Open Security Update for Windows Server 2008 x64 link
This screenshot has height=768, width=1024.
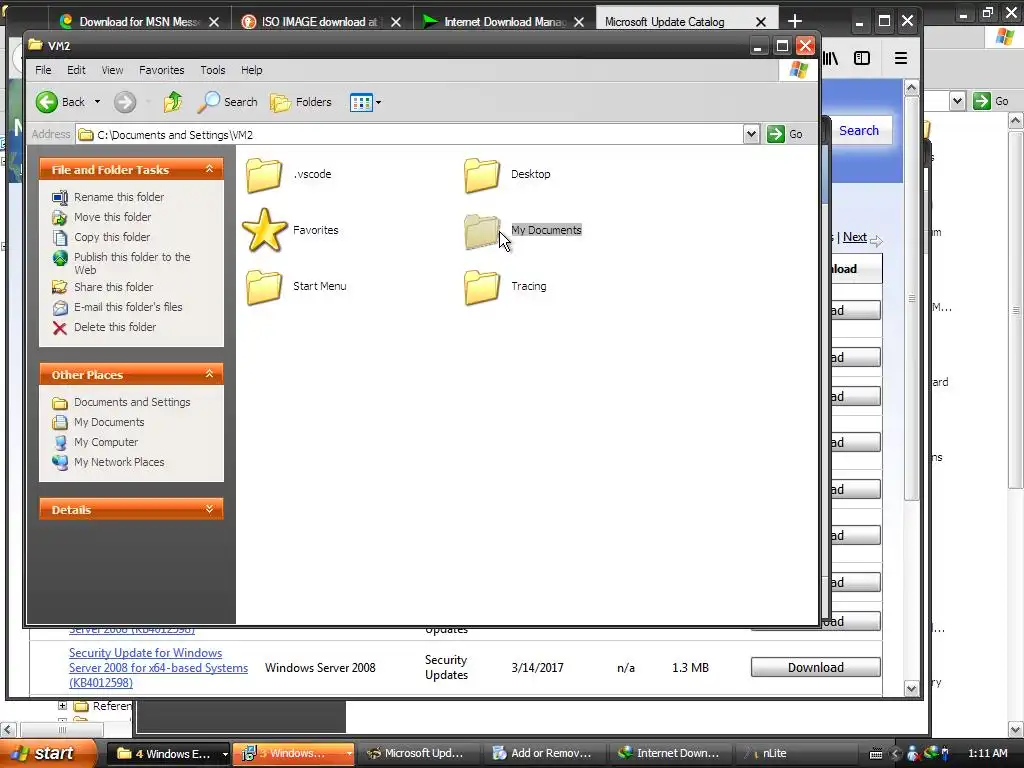pos(158,667)
